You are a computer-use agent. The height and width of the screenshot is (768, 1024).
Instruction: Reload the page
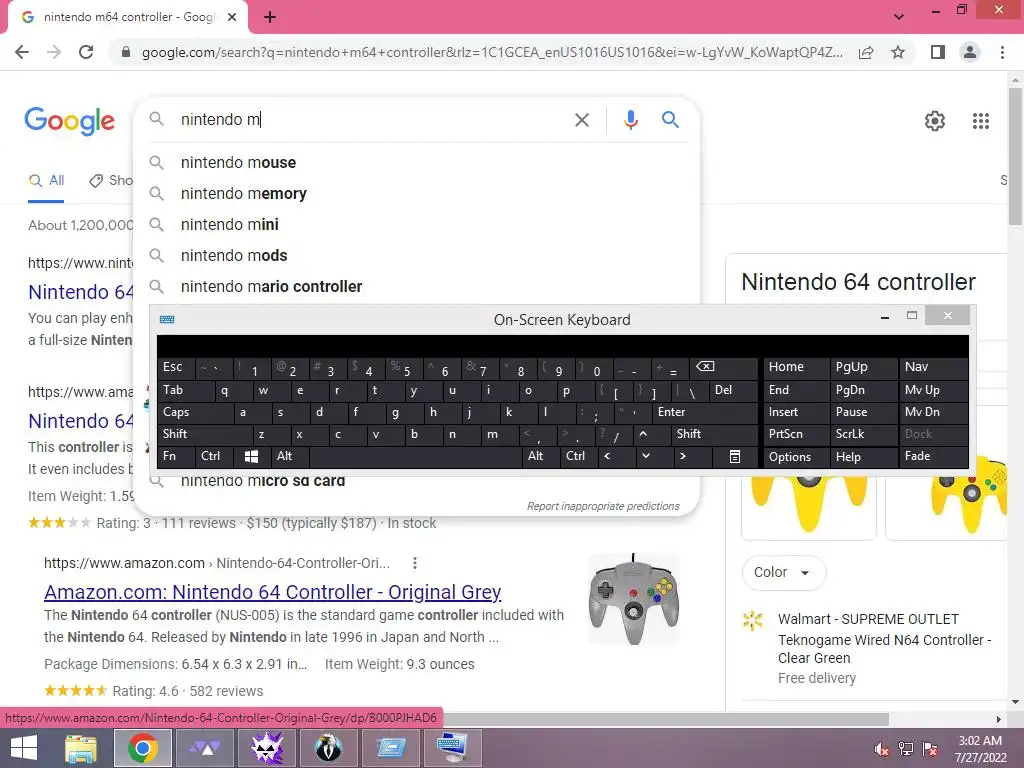pyautogui.click(x=86, y=52)
